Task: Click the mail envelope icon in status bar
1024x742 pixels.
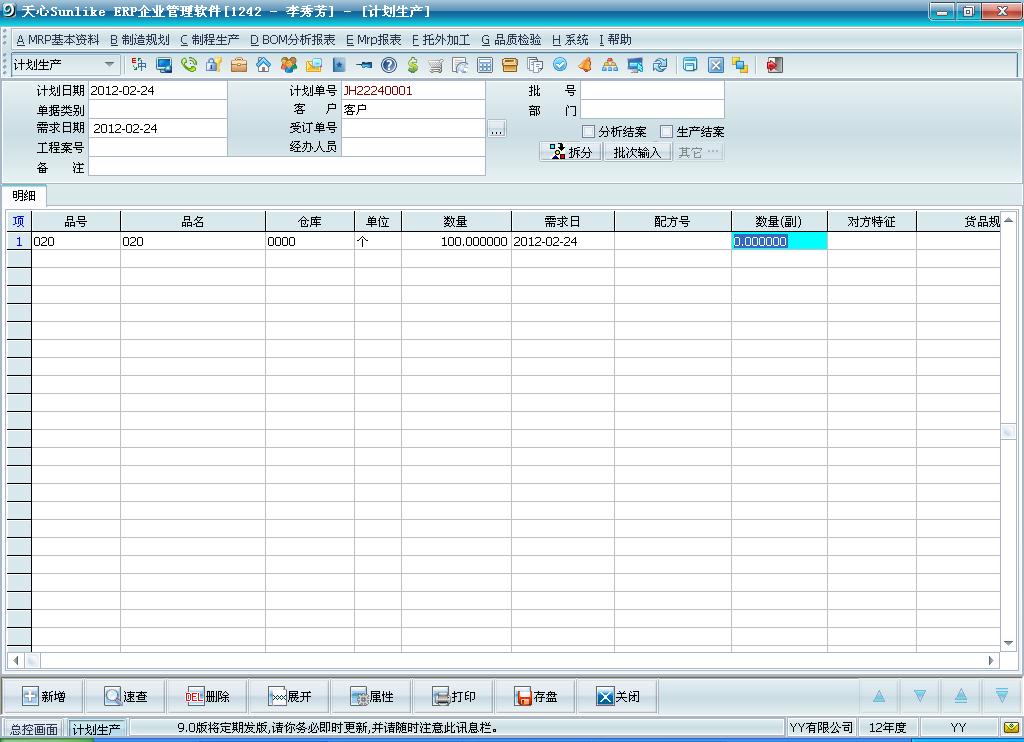Action: tap(1011, 728)
